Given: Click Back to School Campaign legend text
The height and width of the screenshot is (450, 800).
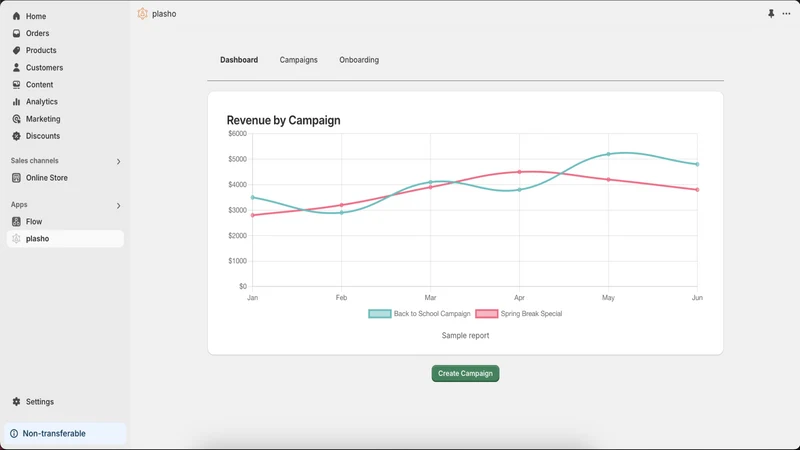Looking at the screenshot, I should [432, 314].
